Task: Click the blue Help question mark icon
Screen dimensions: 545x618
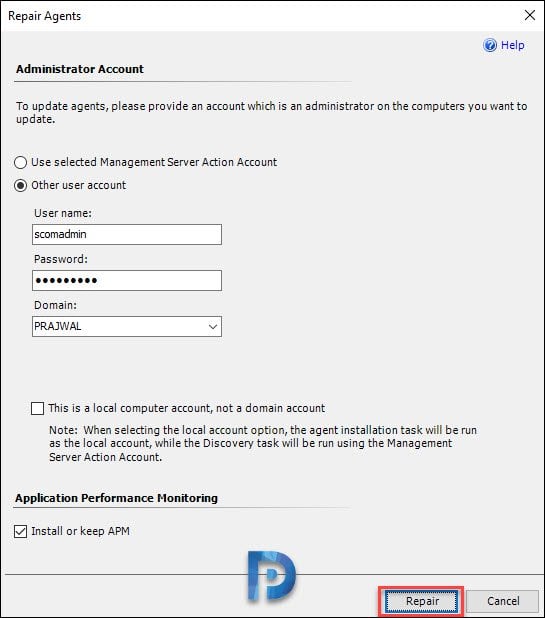Action: click(x=490, y=45)
